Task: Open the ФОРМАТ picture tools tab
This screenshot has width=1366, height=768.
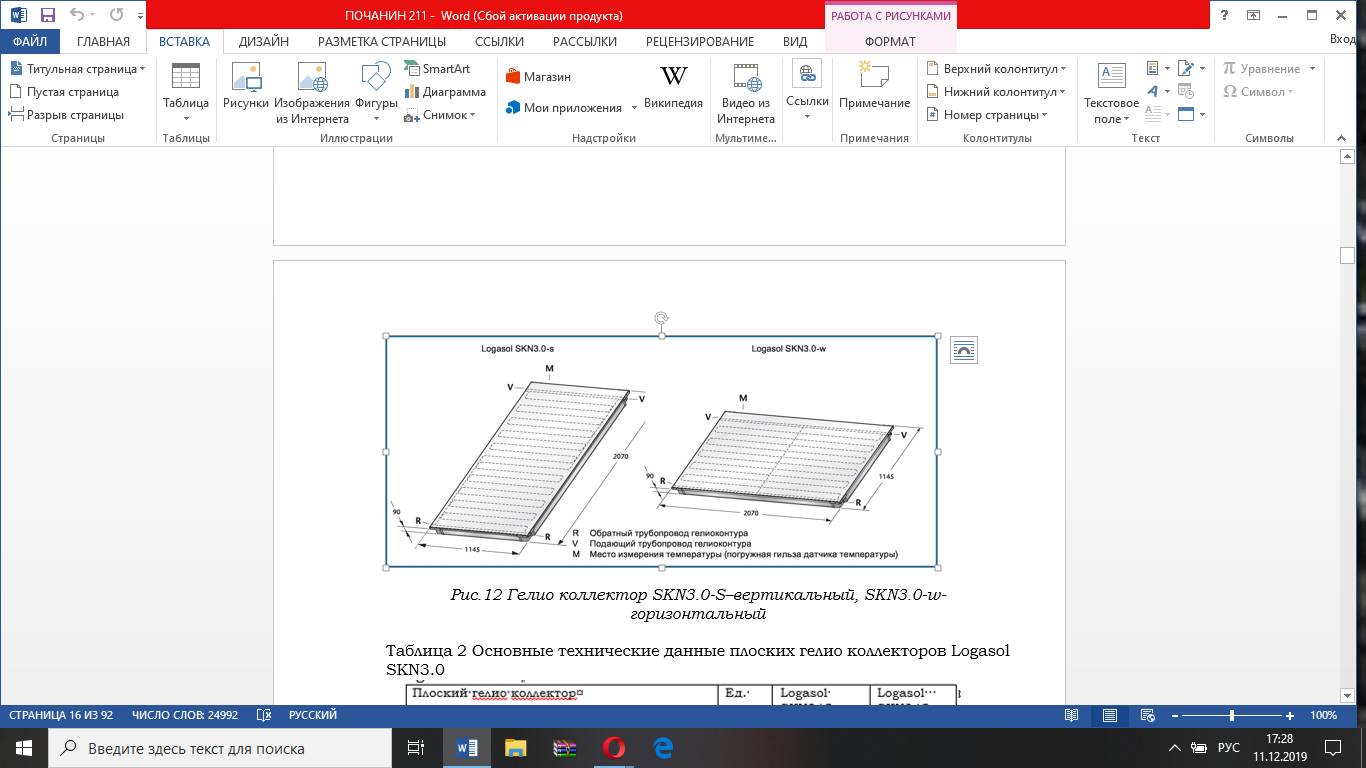Action: coord(890,42)
